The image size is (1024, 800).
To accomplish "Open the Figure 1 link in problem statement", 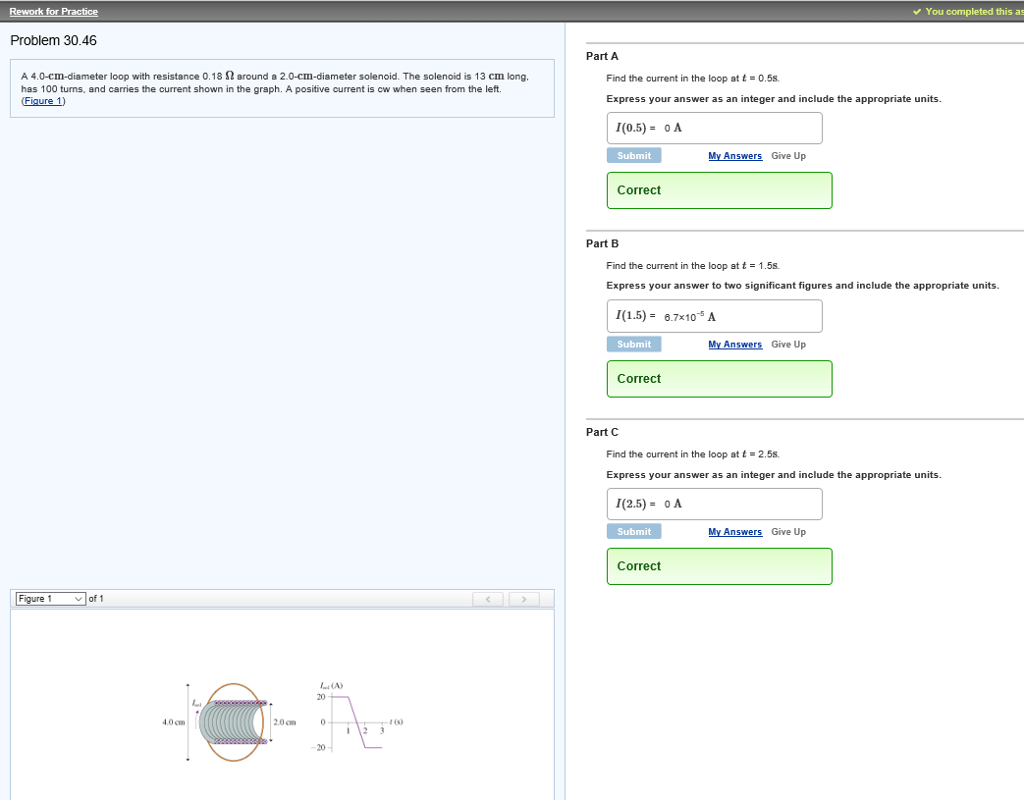I will 43,100.
